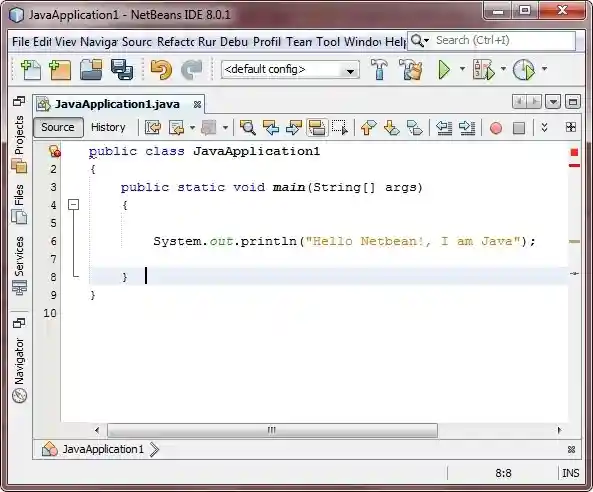The image size is (593, 492).
Task: Close the JavaApplication1.java tab
Action: (197, 104)
